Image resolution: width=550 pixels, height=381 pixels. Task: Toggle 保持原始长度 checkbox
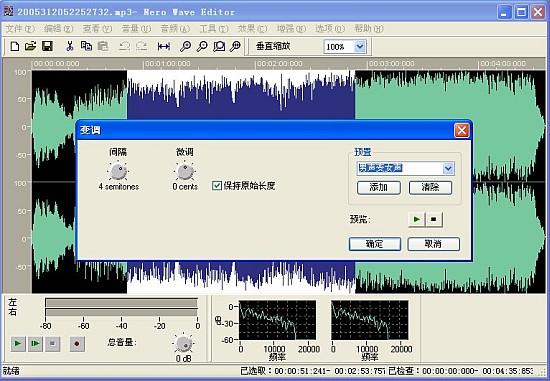pos(217,186)
